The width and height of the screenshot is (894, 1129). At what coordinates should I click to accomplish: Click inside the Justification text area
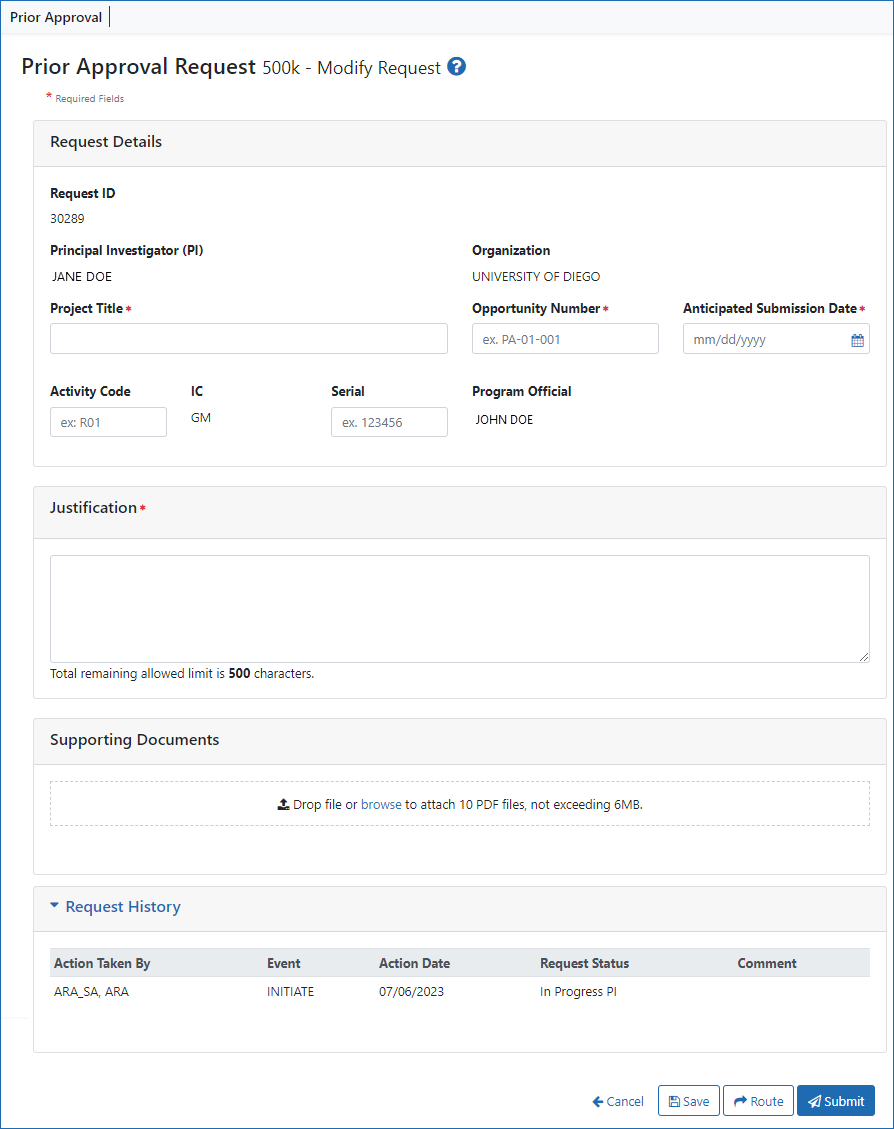coord(460,609)
